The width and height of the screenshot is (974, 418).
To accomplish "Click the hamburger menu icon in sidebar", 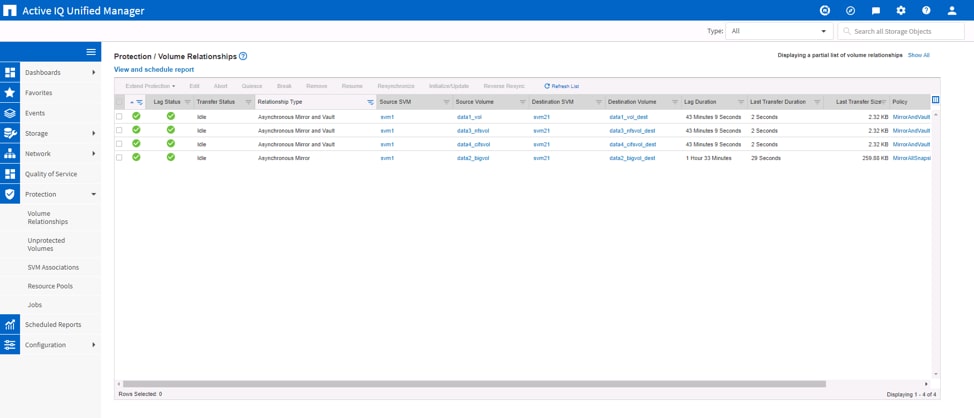I will point(91,52).
